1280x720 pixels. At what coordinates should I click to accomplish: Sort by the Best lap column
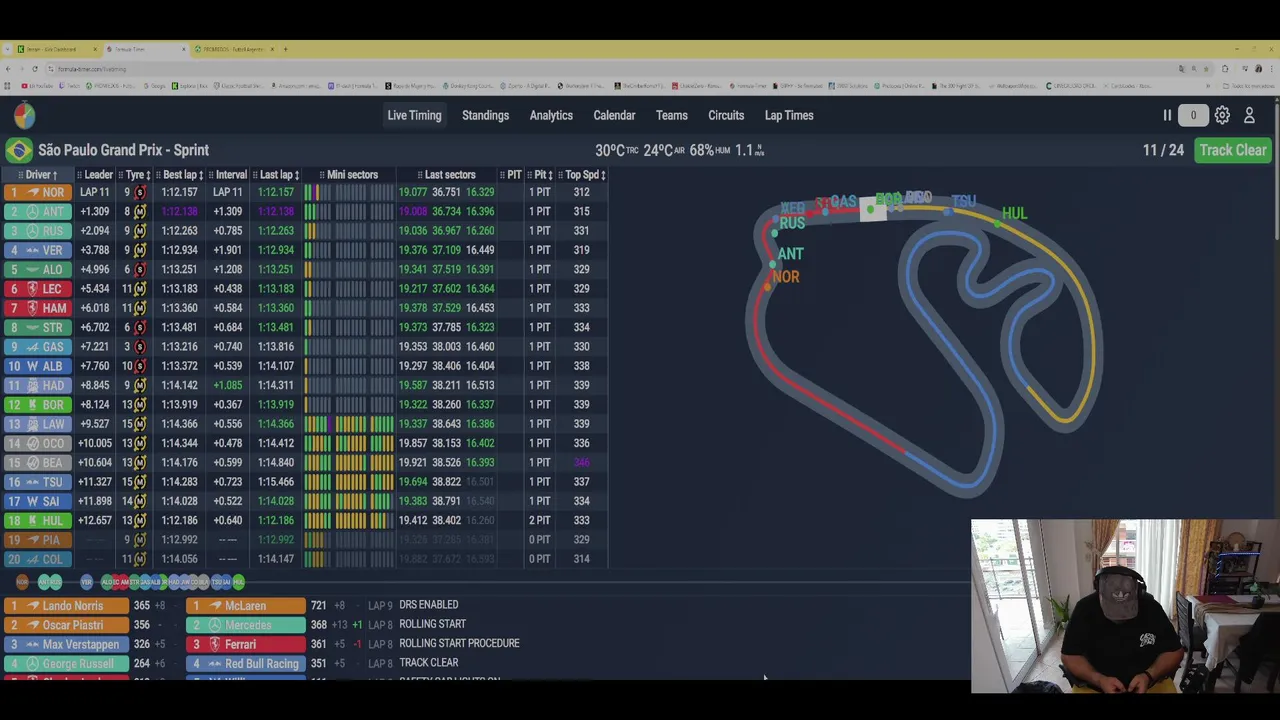[x=181, y=175]
